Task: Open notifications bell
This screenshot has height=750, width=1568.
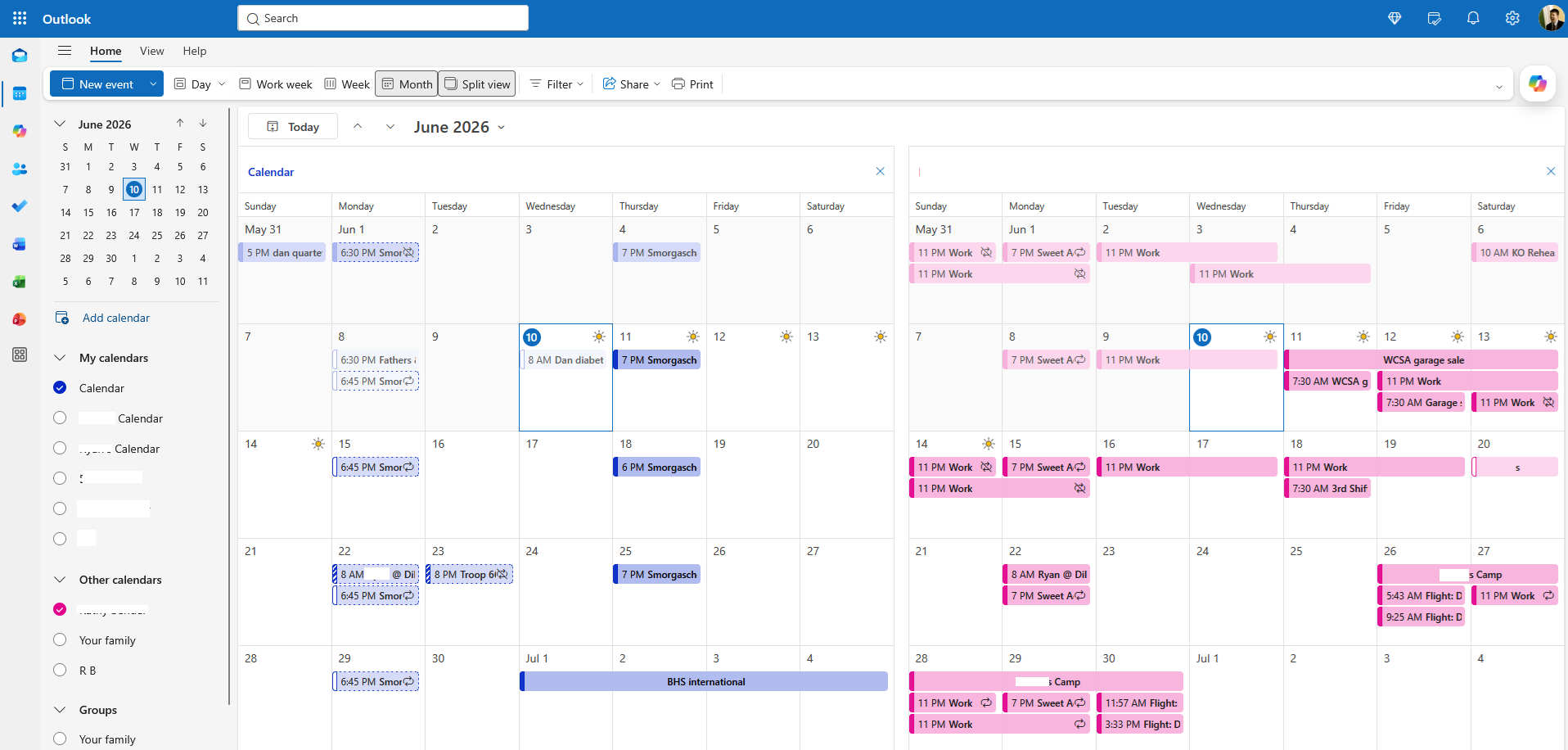Action: pos(1473,18)
